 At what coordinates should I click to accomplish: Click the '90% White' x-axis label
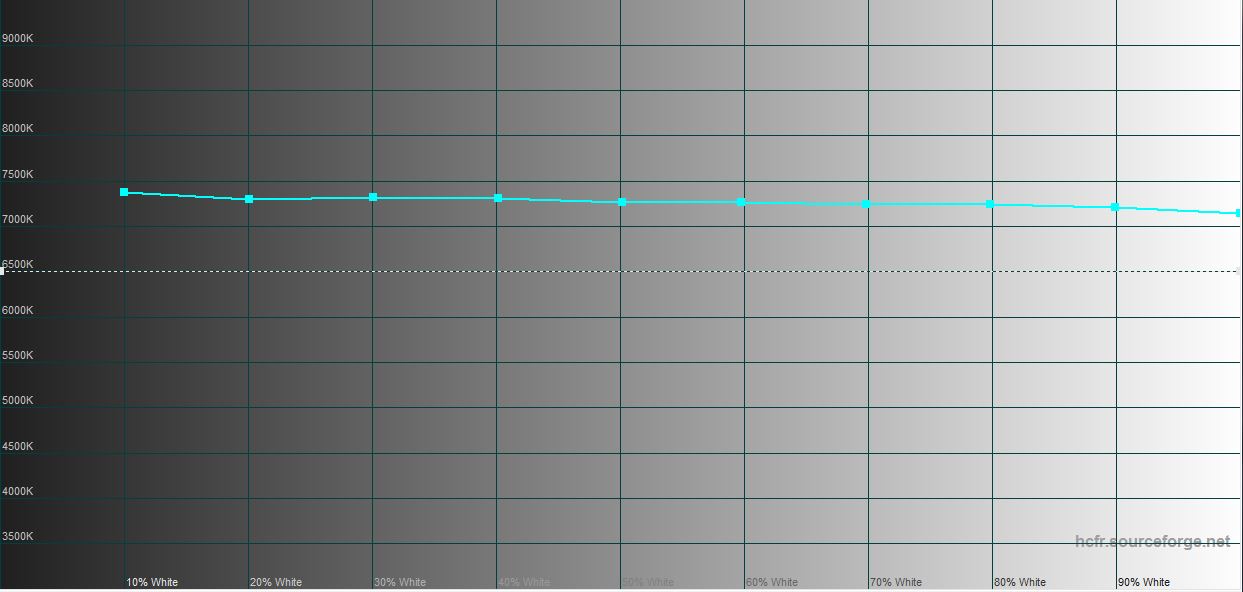pyautogui.click(x=1144, y=582)
